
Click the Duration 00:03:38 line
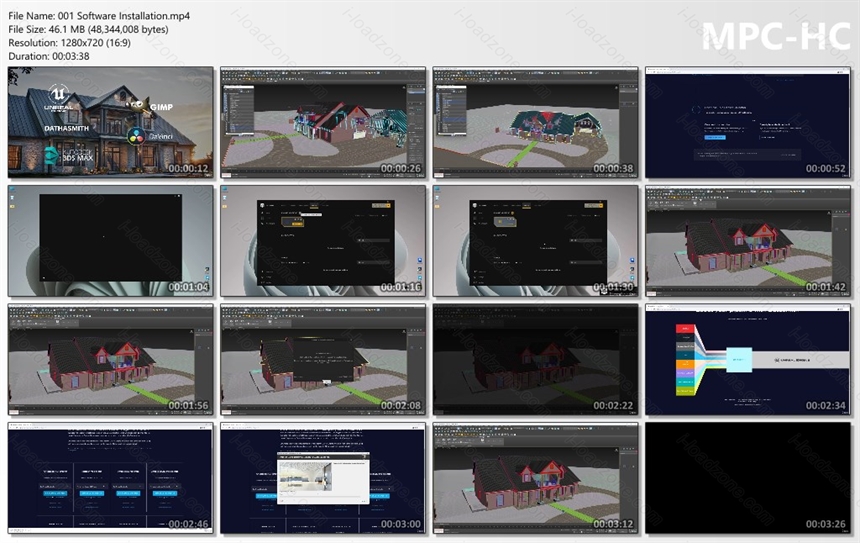click(49, 56)
